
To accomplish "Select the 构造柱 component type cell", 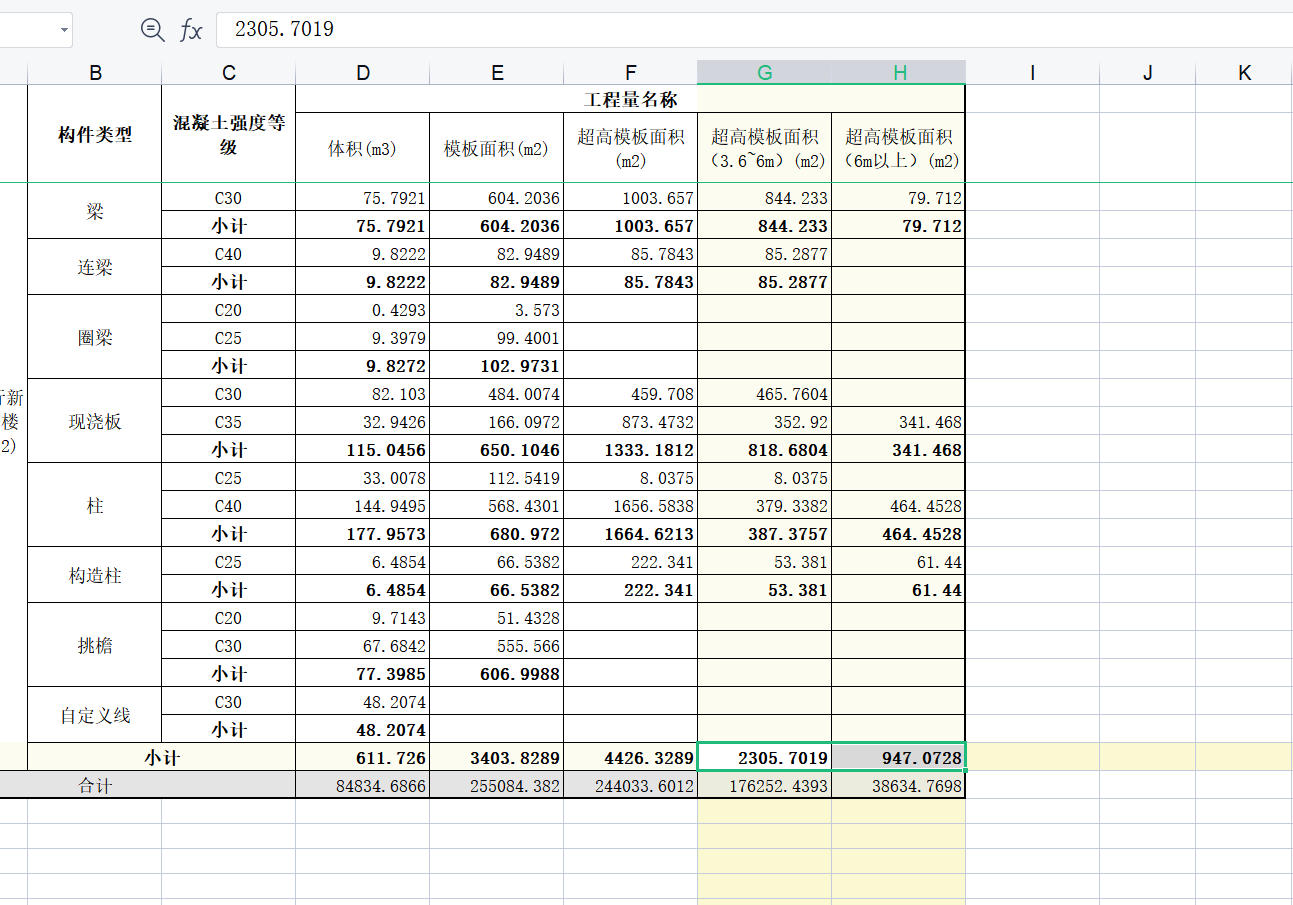I will point(95,575).
